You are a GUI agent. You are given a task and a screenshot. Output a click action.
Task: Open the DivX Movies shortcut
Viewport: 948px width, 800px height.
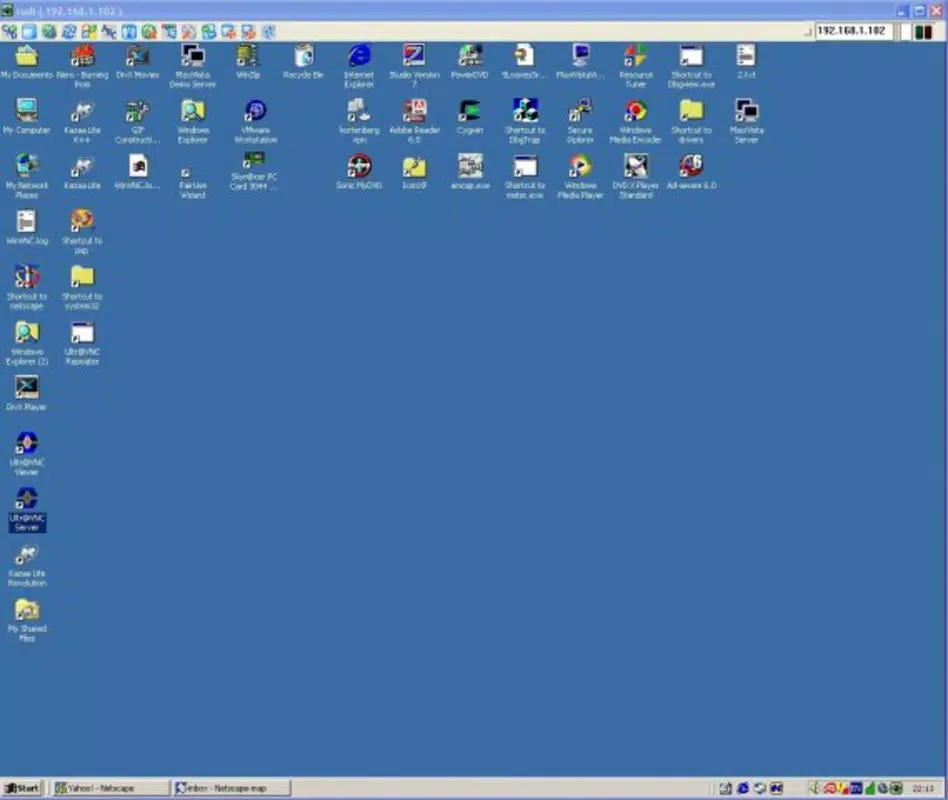pos(137,62)
